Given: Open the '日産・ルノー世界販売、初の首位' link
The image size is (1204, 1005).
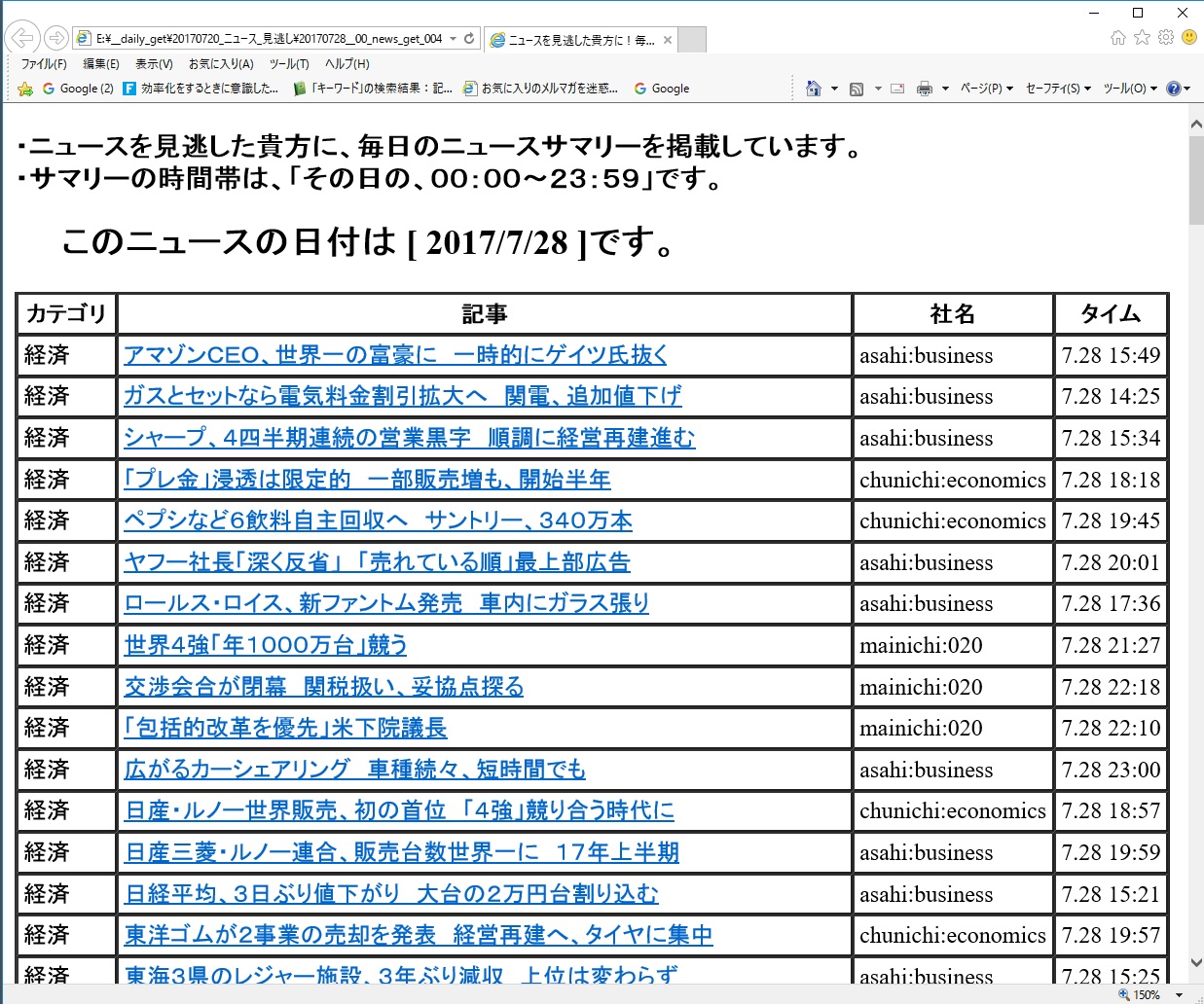Looking at the screenshot, I should coord(399,810).
